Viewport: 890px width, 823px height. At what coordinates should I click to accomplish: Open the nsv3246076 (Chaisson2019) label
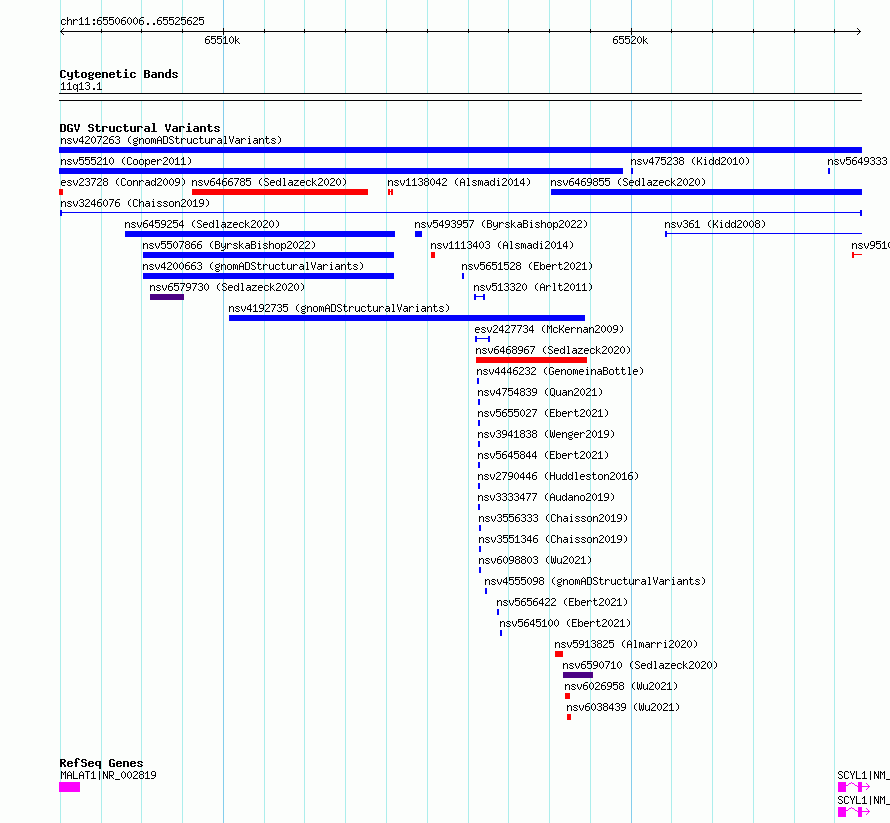[x=135, y=203]
